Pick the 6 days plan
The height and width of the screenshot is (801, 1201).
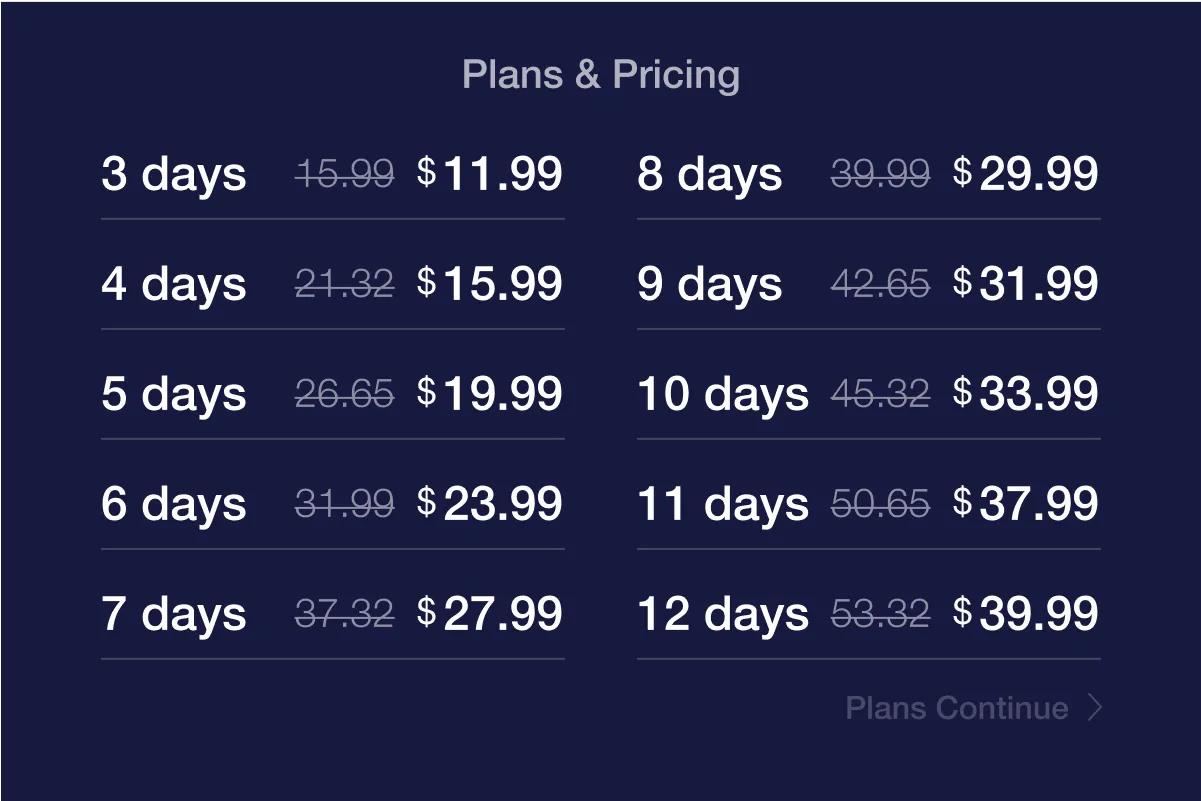[x=332, y=504]
